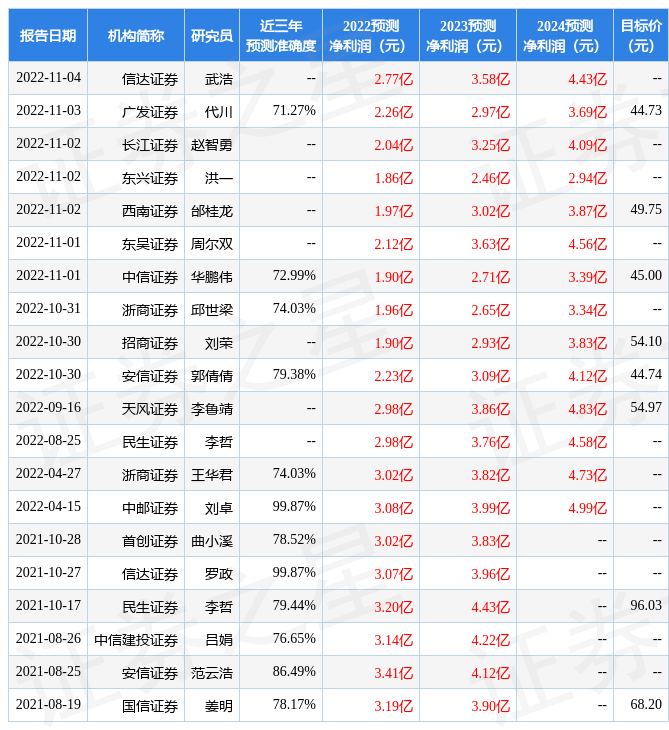Click target price 44.73
The width and height of the screenshot is (669, 730).
coord(646,110)
